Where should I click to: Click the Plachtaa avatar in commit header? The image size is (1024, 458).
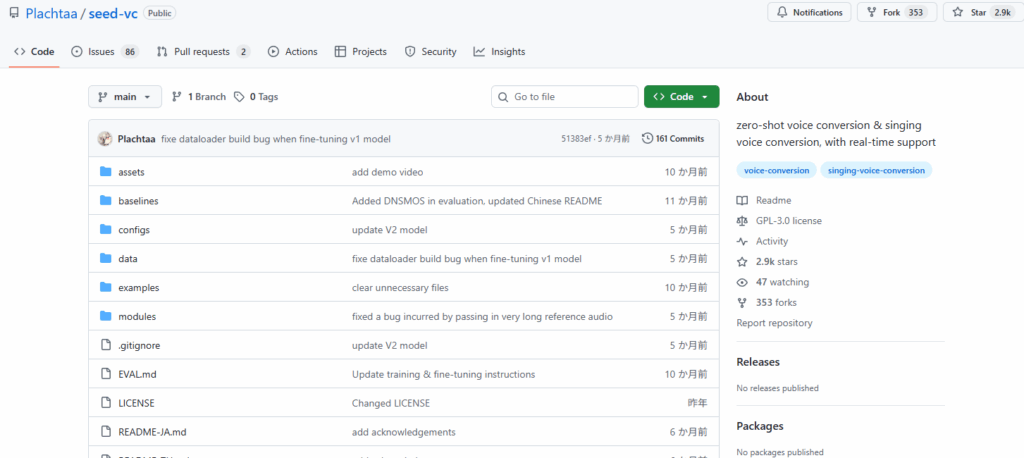104,139
